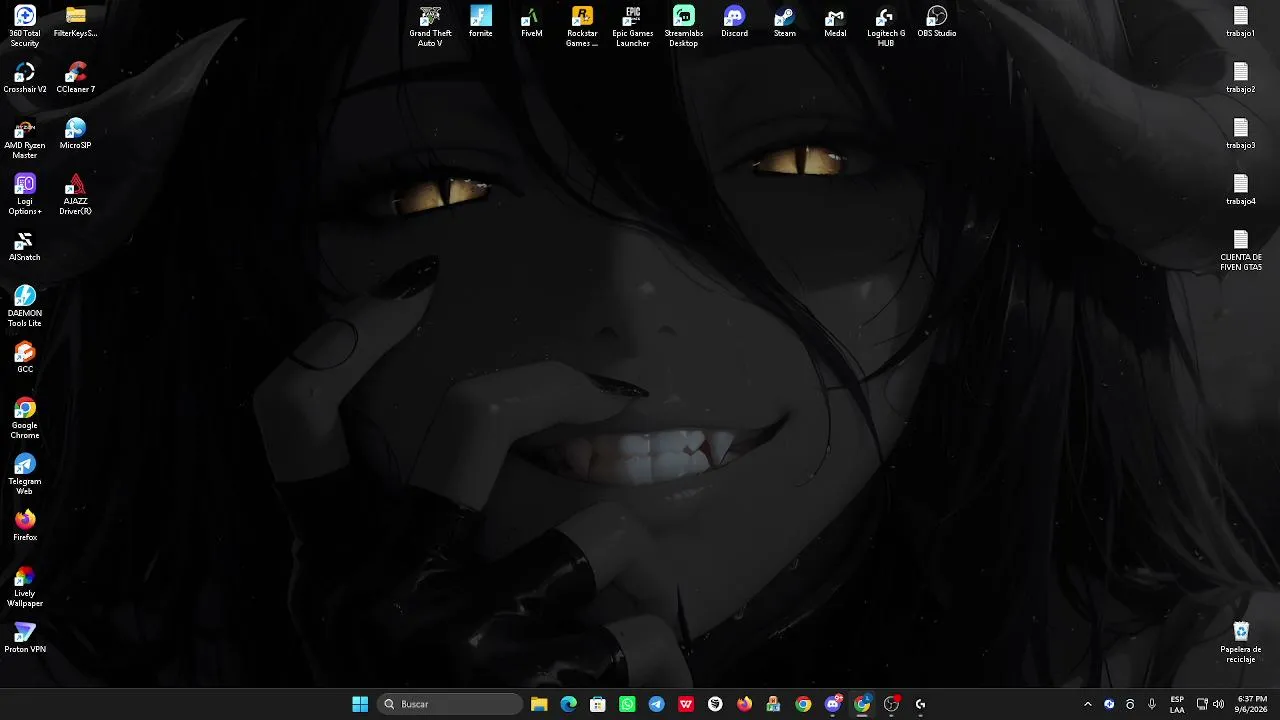Open WhatsApp from the taskbar
The width and height of the screenshot is (1280, 720).
(627, 704)
